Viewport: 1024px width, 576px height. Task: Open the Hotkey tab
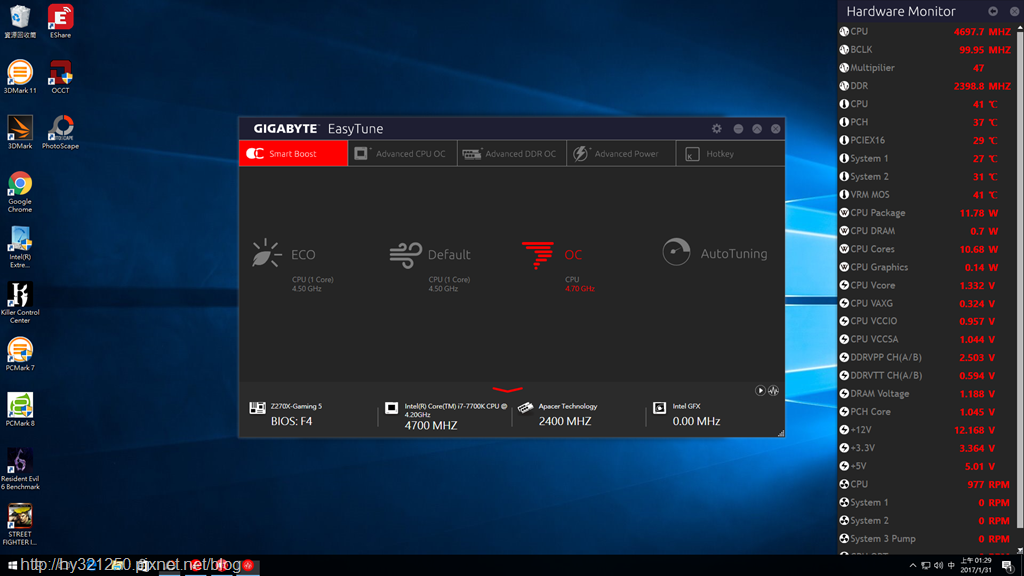coord(730,153)
